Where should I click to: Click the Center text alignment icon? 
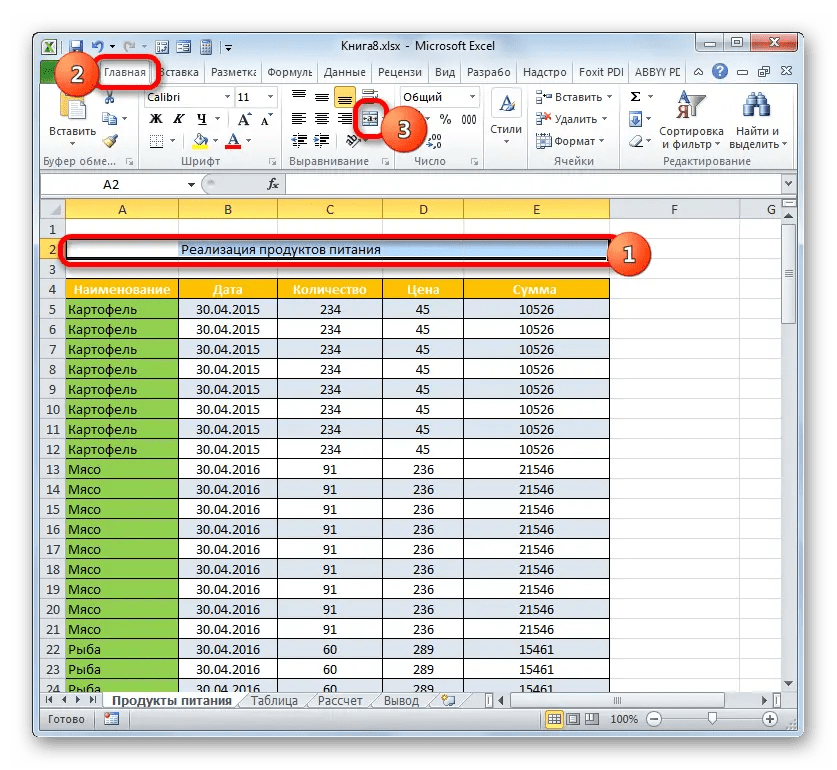point(321,119)
